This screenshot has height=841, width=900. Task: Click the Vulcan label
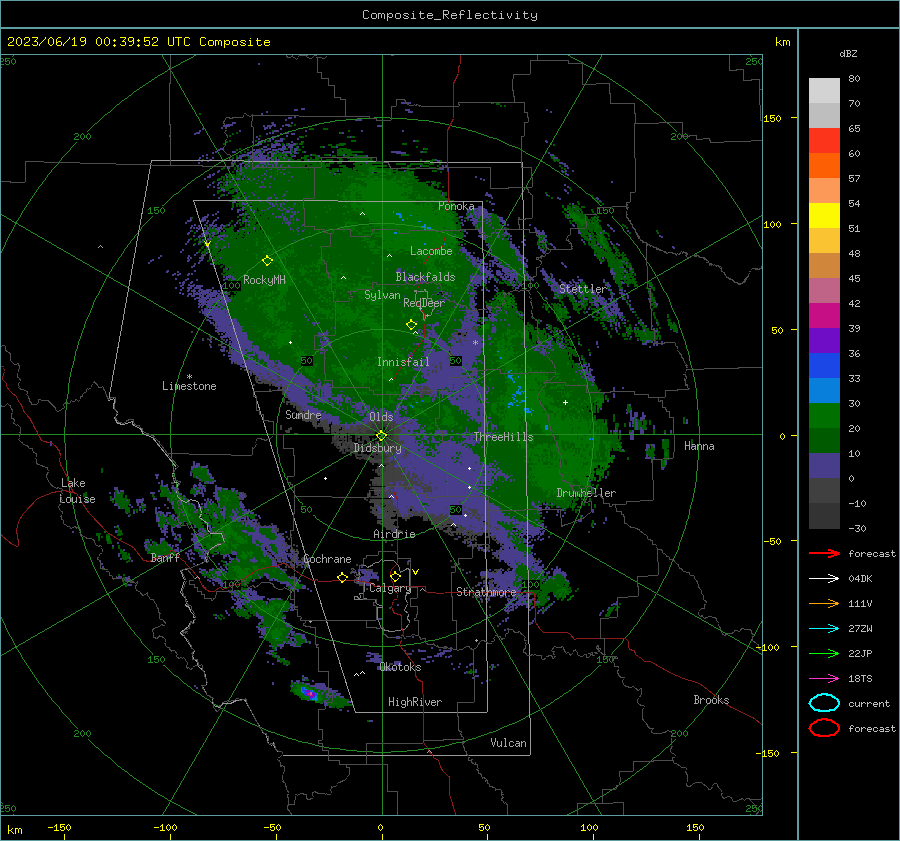508,743
